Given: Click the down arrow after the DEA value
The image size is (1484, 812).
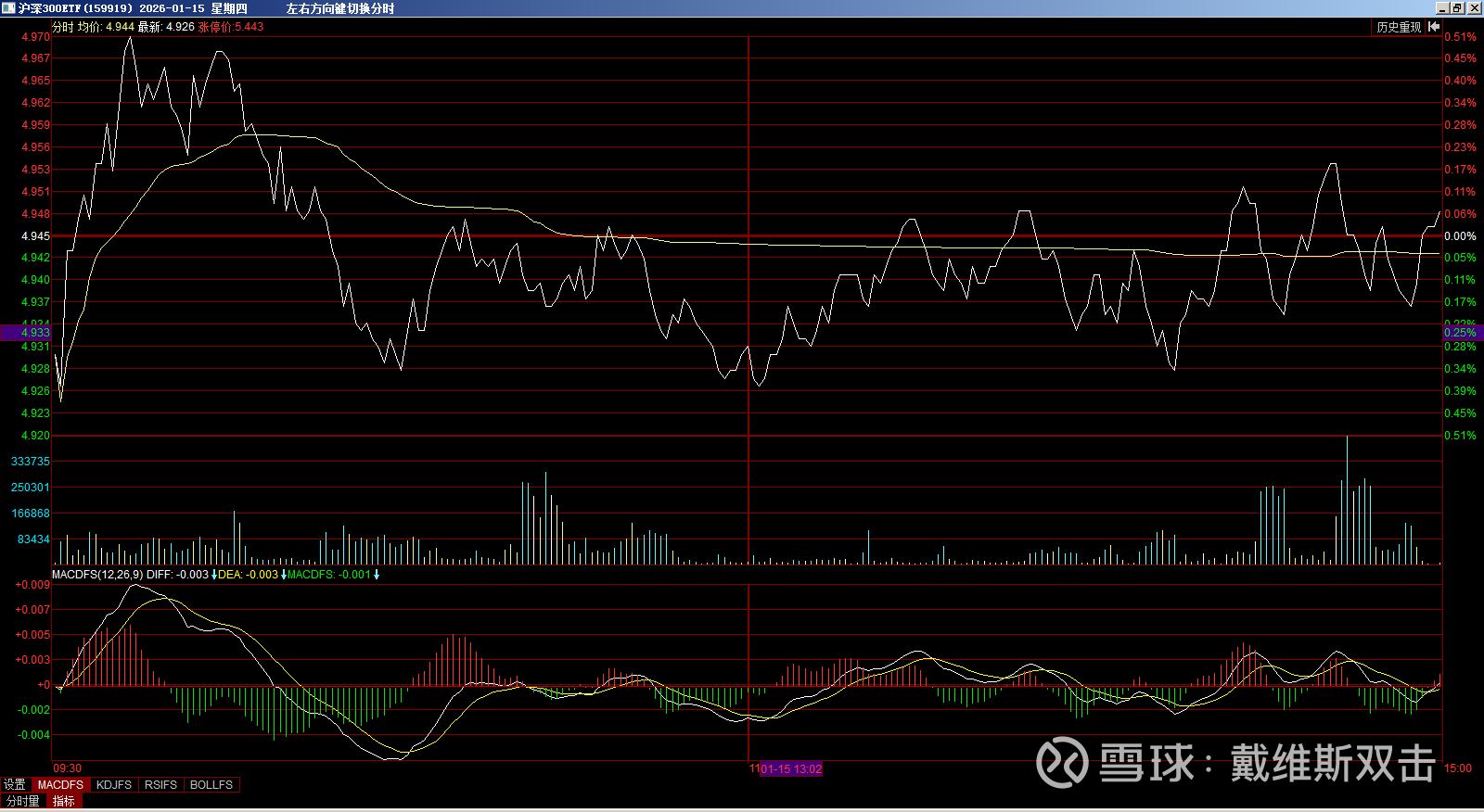Looking at the screenshot, I should [x=283, y=575].
